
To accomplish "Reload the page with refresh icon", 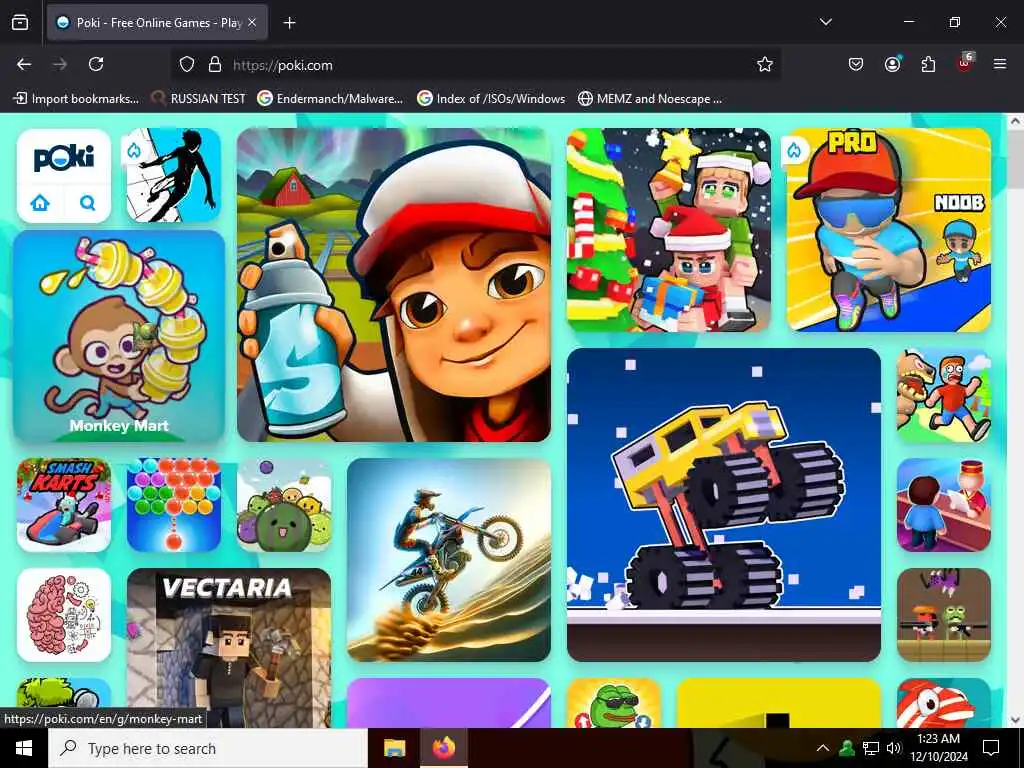I will [96, 64].
